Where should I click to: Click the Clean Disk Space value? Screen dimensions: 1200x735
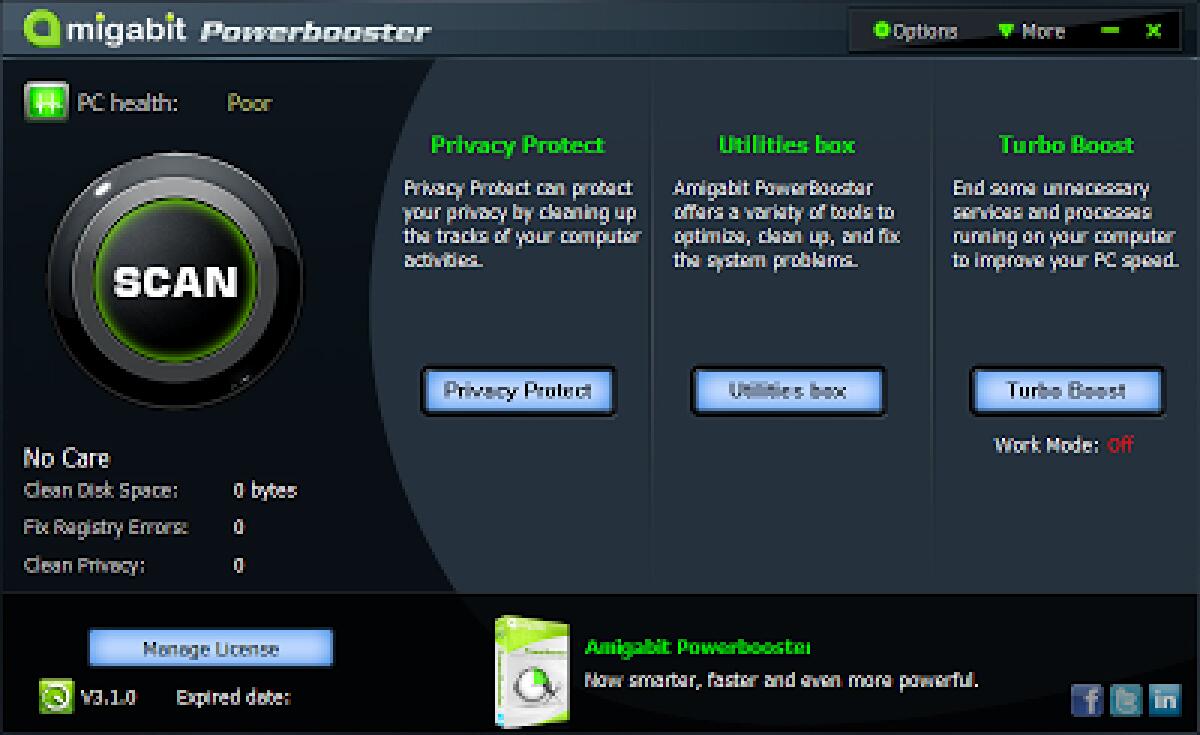pyautogui.click(x=267, y=491)
